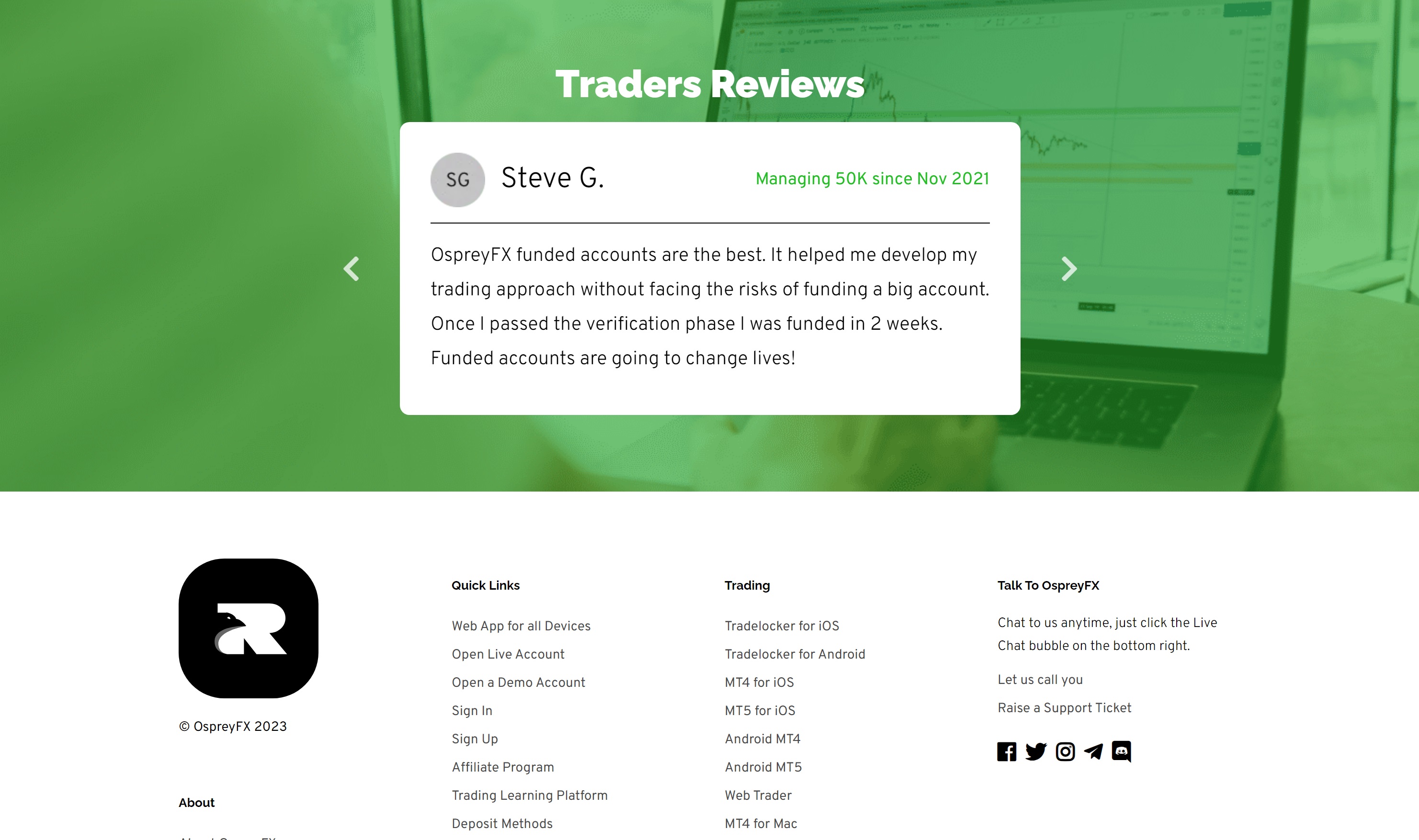Image resolution: width=1419 pixels, height=840 pixels.
Task: Open Twitter profile via footer icon
Action: [1036, 751]
